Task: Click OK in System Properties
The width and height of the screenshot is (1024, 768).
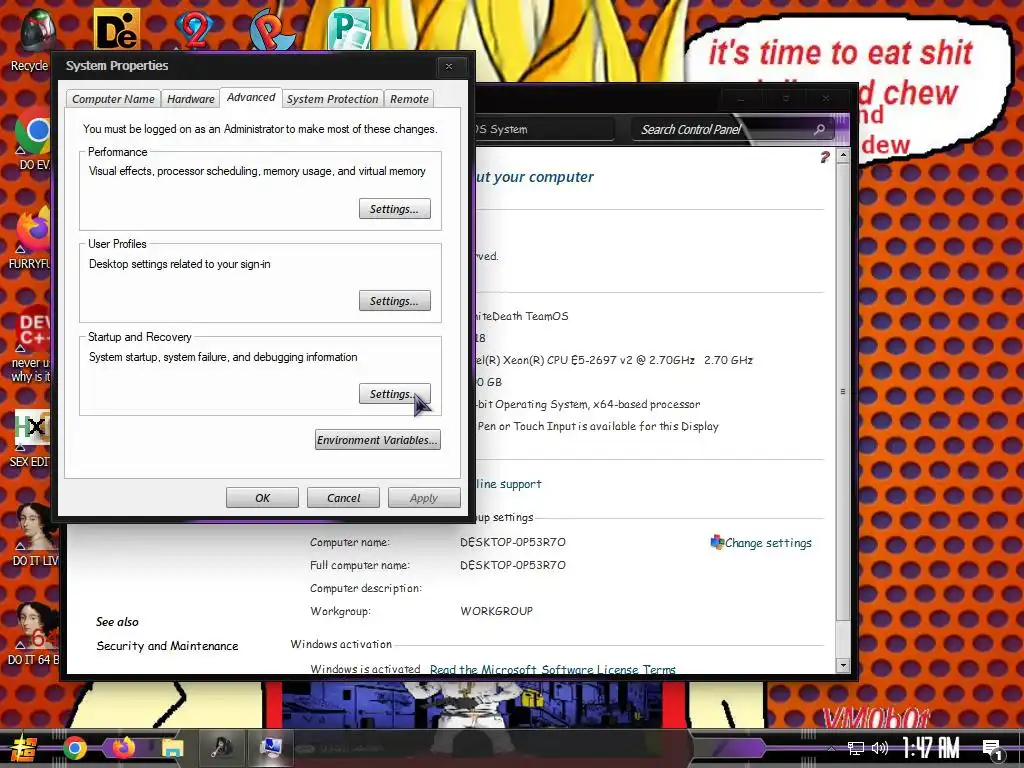Action: 263,498
